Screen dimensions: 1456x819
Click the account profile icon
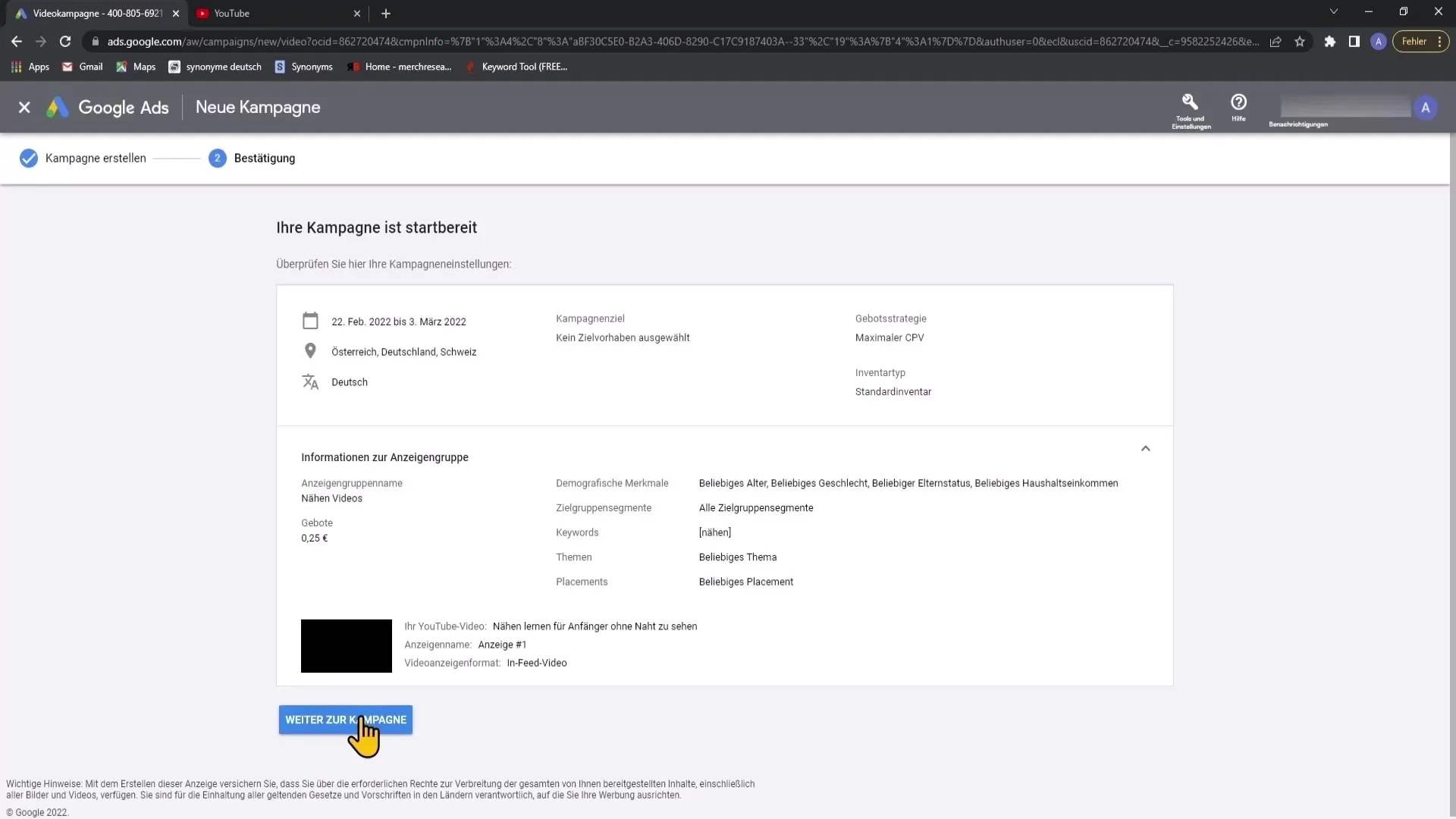(x=1425, y=107)
